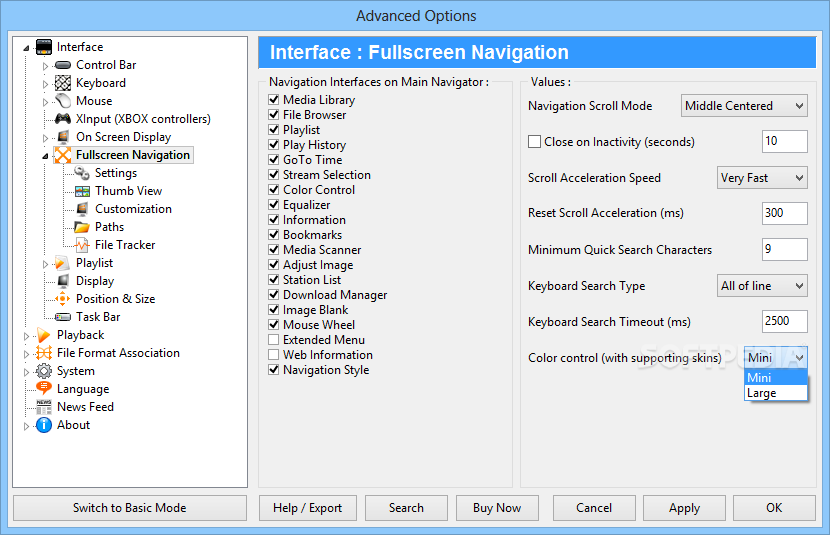This screenshot has width=830, height=535.
Task: Click the Language speech bubble icon
Action: point(43,388)
